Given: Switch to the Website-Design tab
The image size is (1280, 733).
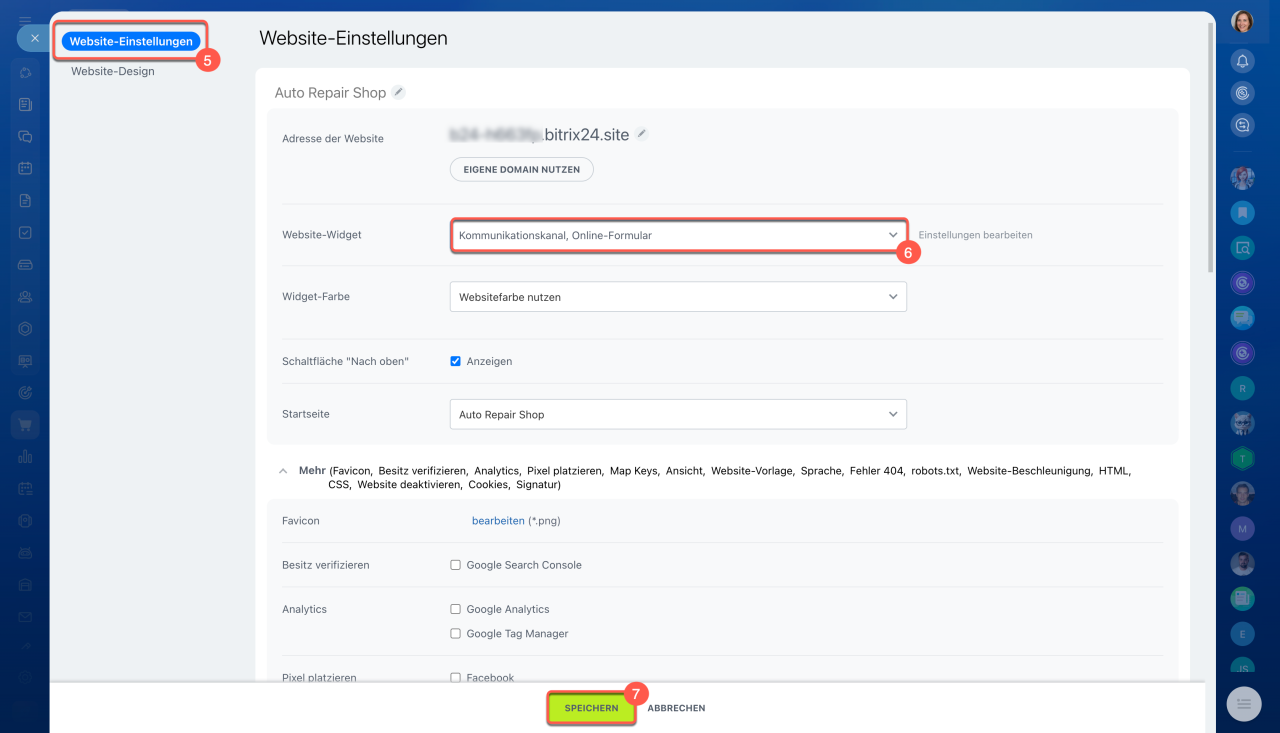Looking at the screenshot, I should (113, 71).
